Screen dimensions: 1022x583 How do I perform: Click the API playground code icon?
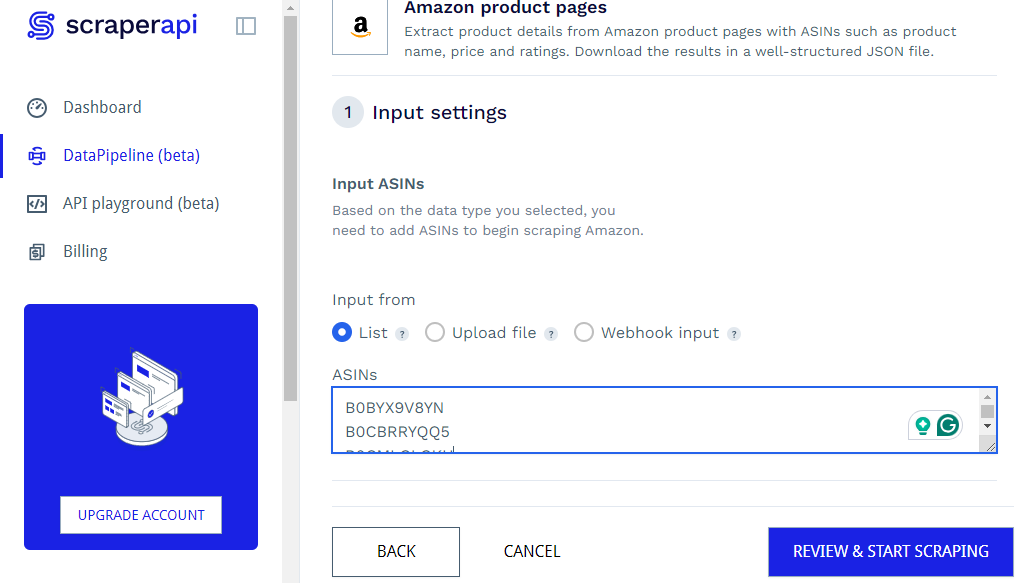(x=37, y=204)
